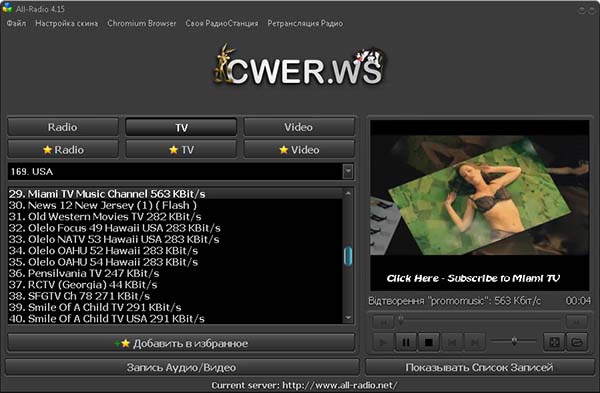Open favorite Video list
The width and height of the screenshot is (600, 393).
tap(299, 150)
